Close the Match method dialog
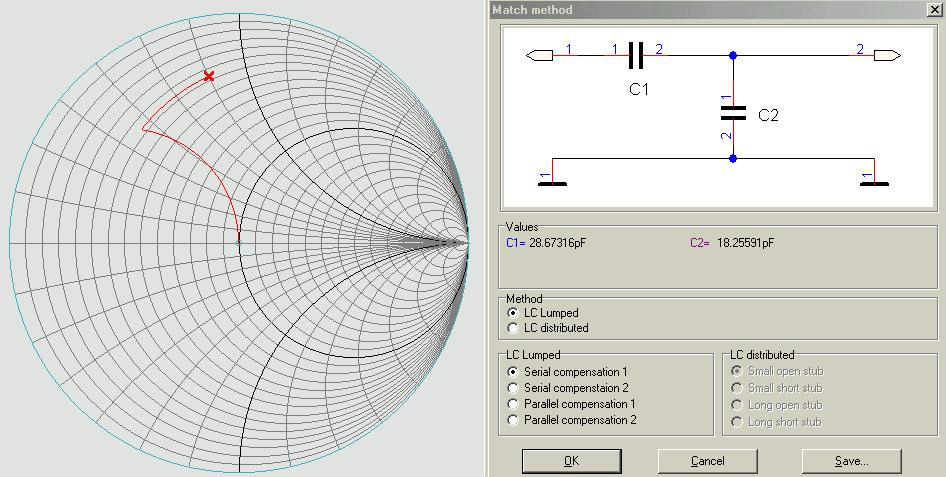The image size is (946, 477). [x=933, y=10]
